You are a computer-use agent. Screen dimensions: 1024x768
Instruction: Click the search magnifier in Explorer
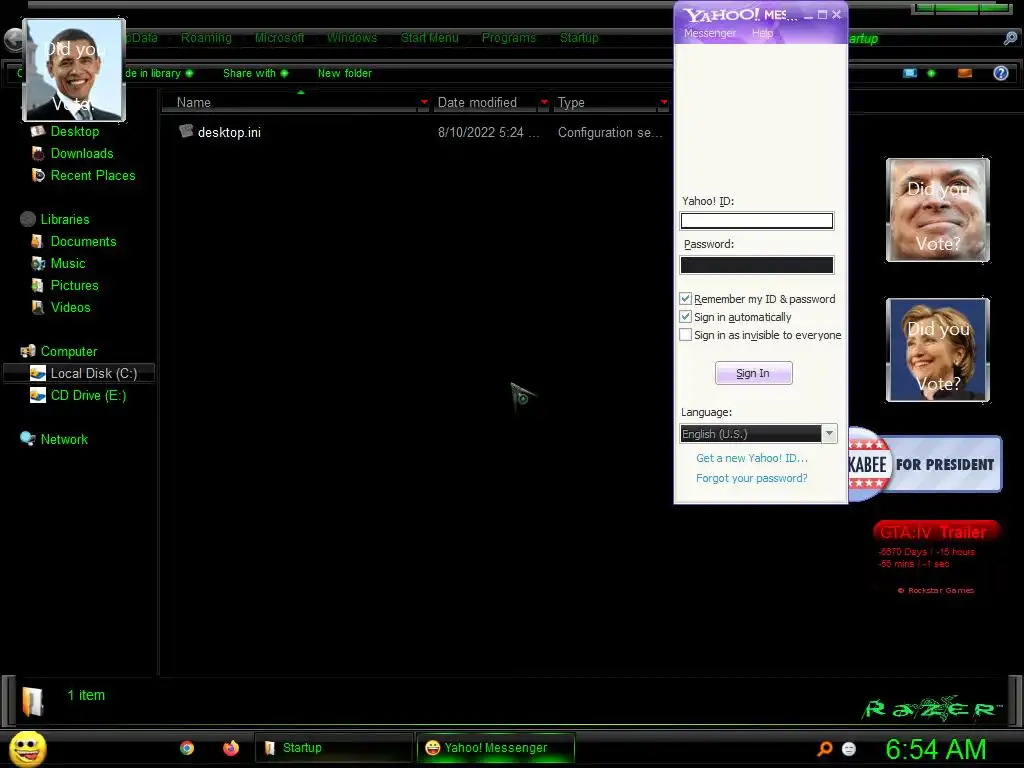click(1010, 39)
